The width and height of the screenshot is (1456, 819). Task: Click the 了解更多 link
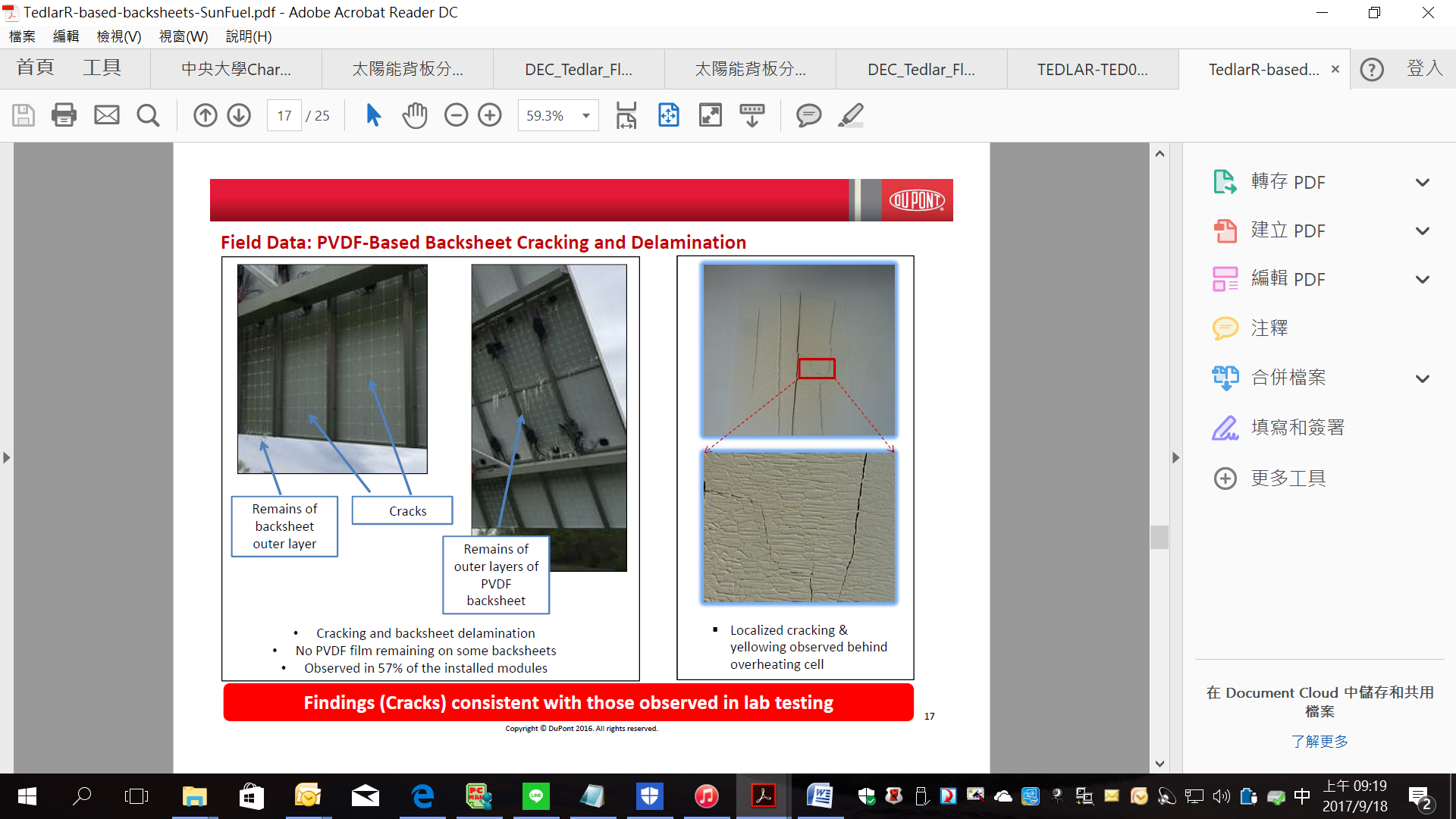point(1319,741)
